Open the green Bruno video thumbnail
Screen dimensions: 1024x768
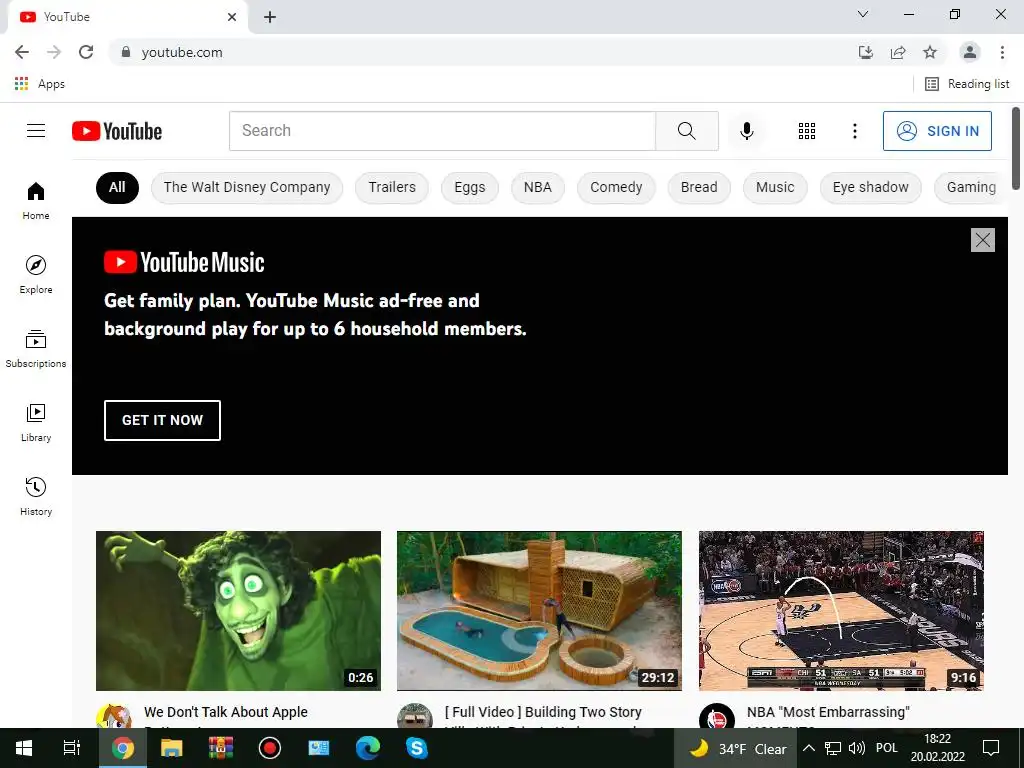[x=238, y=611]
